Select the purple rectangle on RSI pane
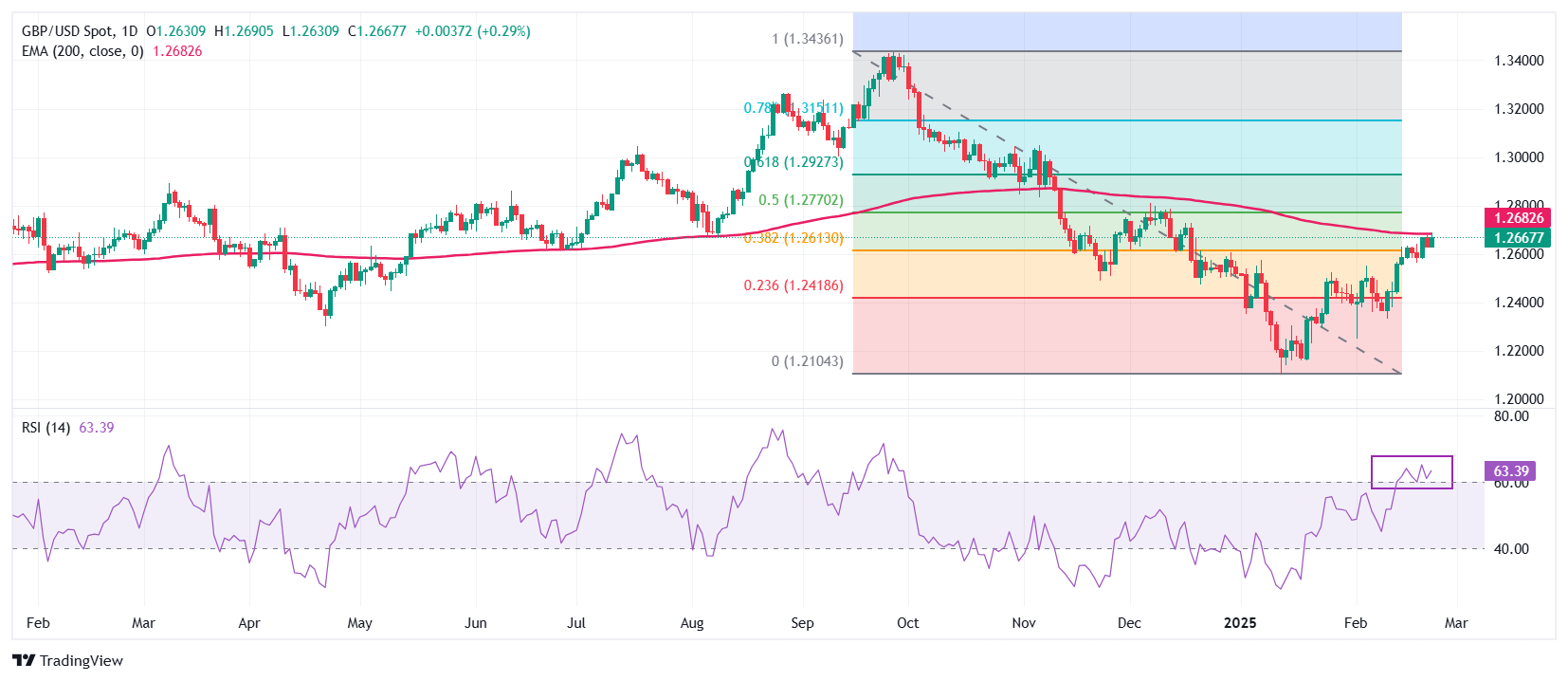The image size is (1568, 681). pyautogui.click(x=1411, y=472)
